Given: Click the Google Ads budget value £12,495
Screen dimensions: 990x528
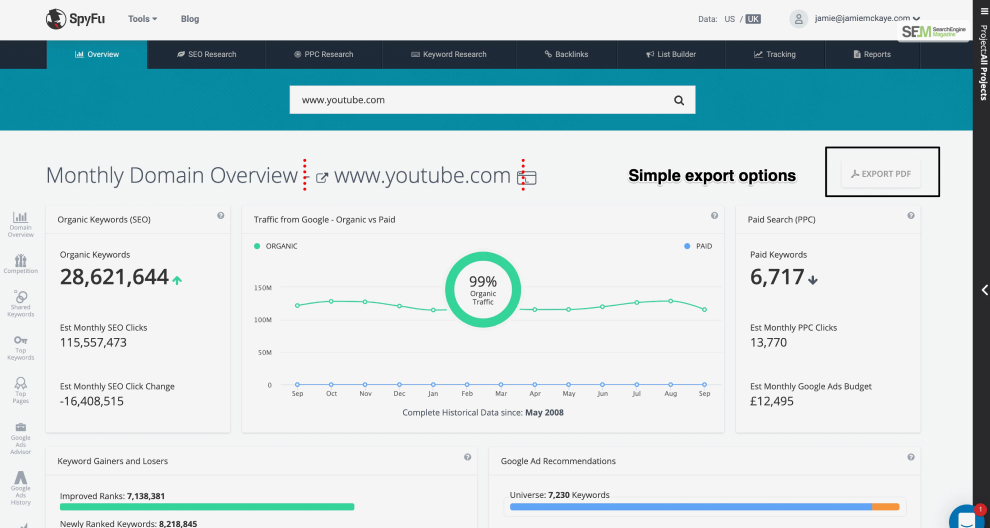Looking at the screenshot, I should (772, 401).
